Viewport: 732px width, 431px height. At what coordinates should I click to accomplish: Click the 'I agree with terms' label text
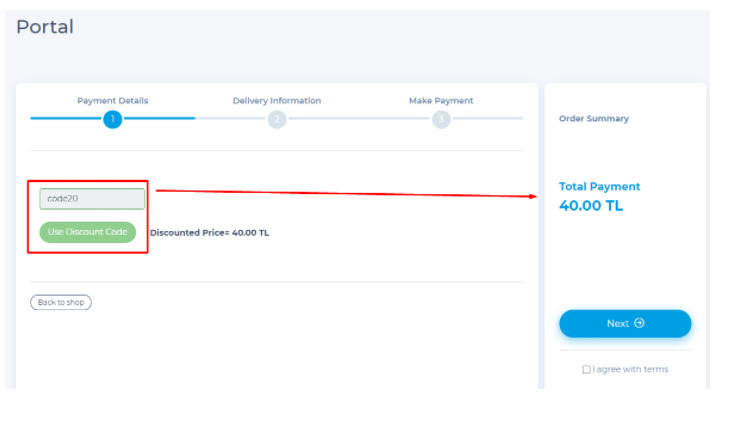[x=630, y=370]
